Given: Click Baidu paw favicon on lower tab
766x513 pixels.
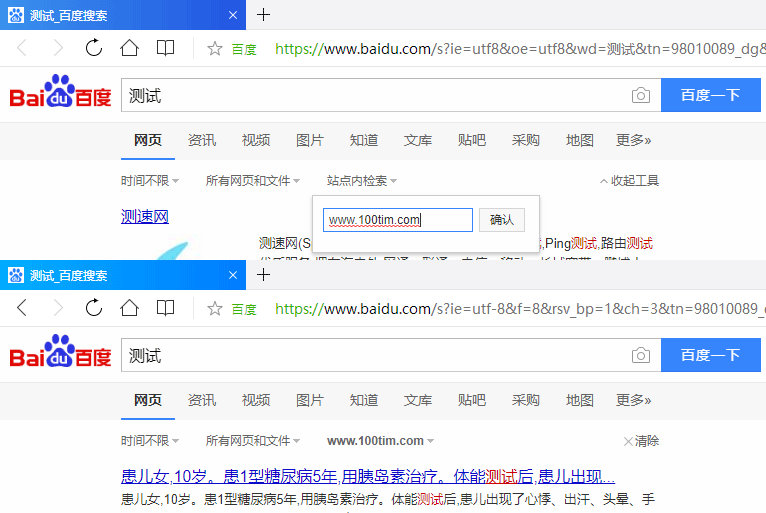Looking at the screenshot, I should pos(16,275).
